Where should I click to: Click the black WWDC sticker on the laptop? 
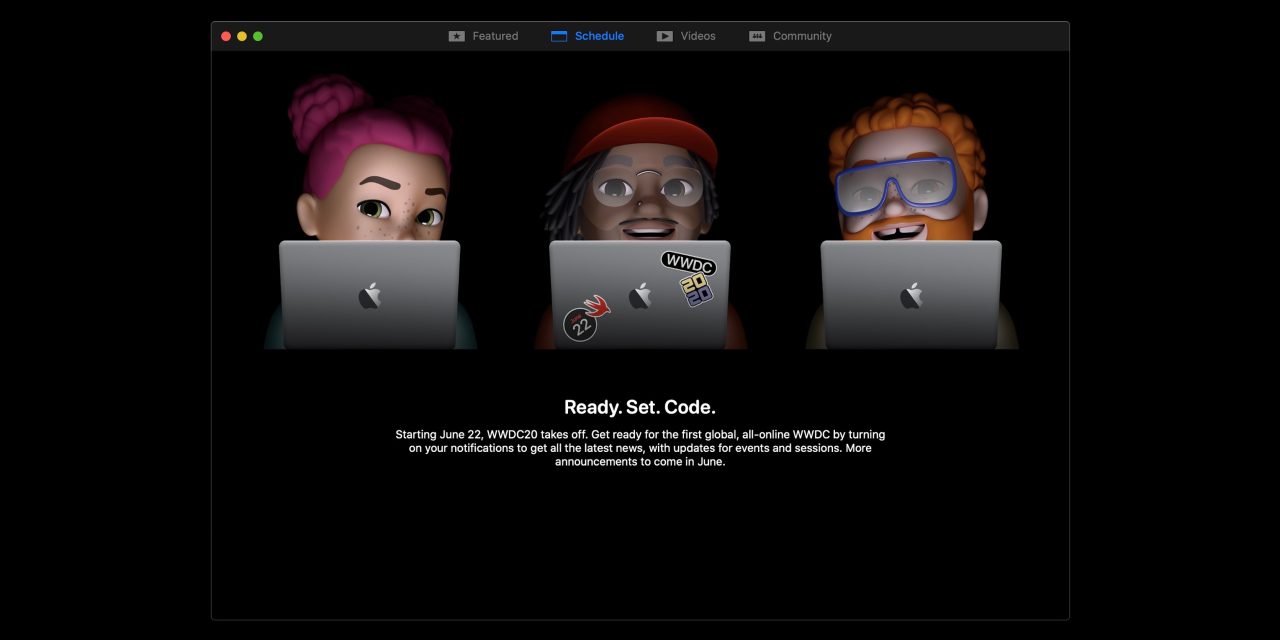(688, 263)
